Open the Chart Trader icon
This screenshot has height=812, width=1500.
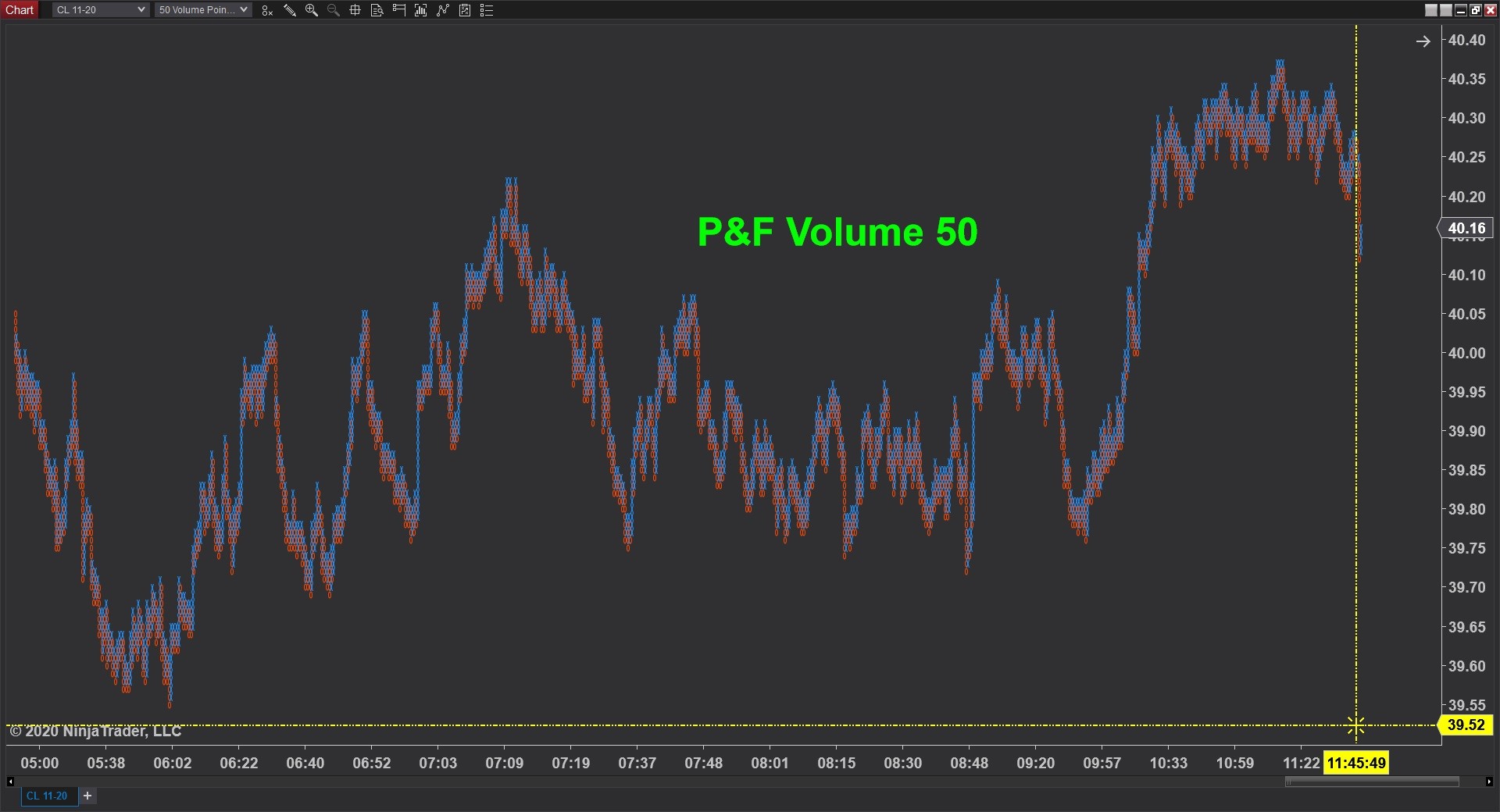[x=399, y=10]
